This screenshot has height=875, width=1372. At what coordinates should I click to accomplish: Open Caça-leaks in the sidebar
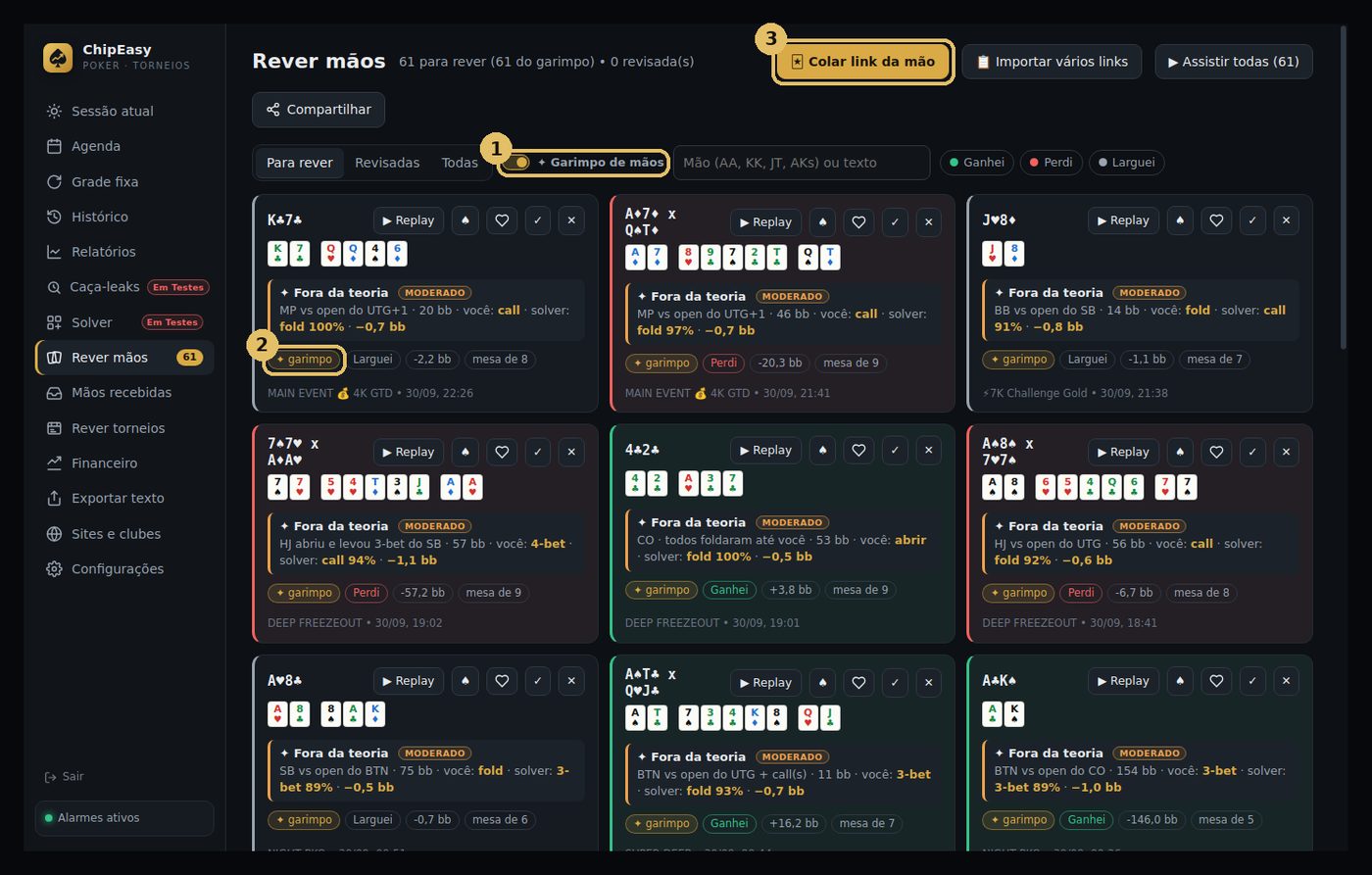124,287
